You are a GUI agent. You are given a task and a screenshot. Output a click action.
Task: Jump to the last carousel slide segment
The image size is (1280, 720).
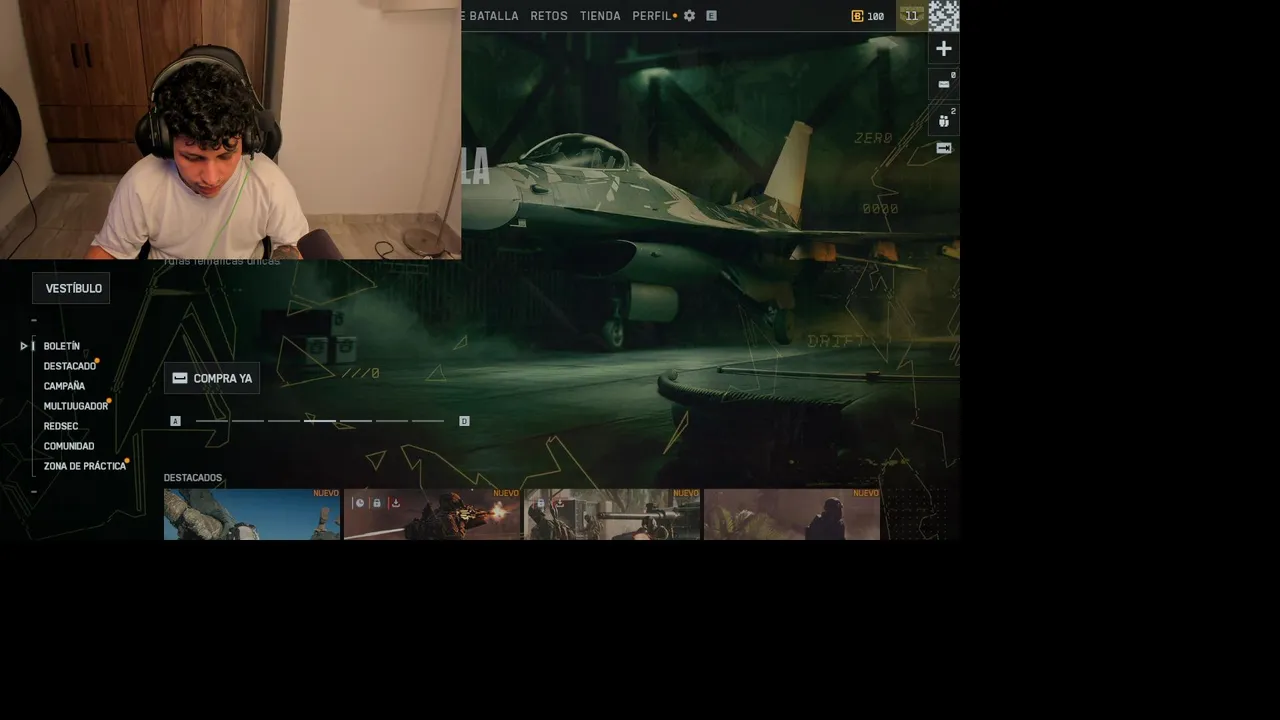[428, 421]
